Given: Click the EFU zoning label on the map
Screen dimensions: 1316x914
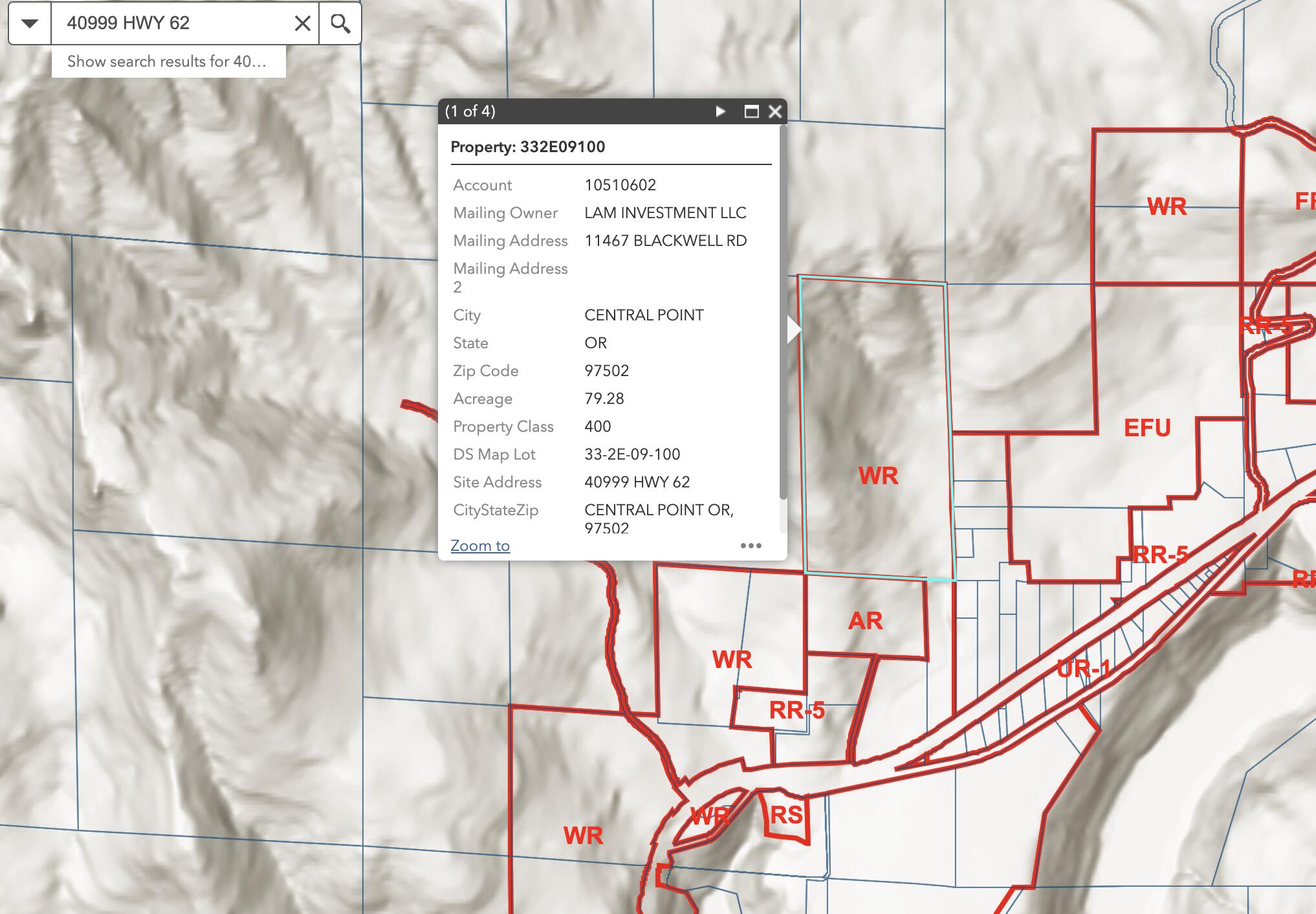Looking at the screenshot, I should pyautogui.click(x=1147, y=428).
